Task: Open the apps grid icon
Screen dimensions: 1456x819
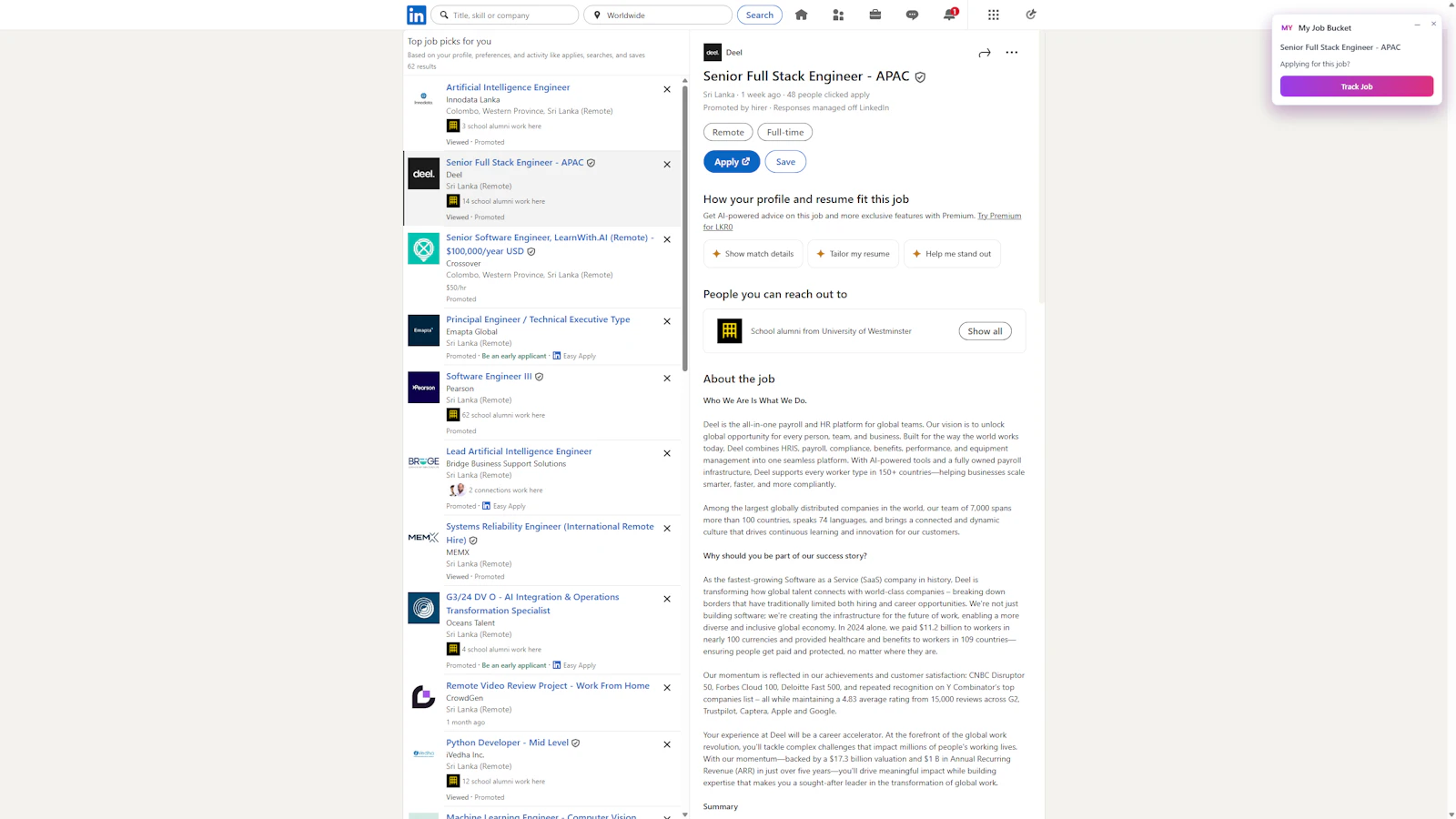Action: click(x=993, y=15)
